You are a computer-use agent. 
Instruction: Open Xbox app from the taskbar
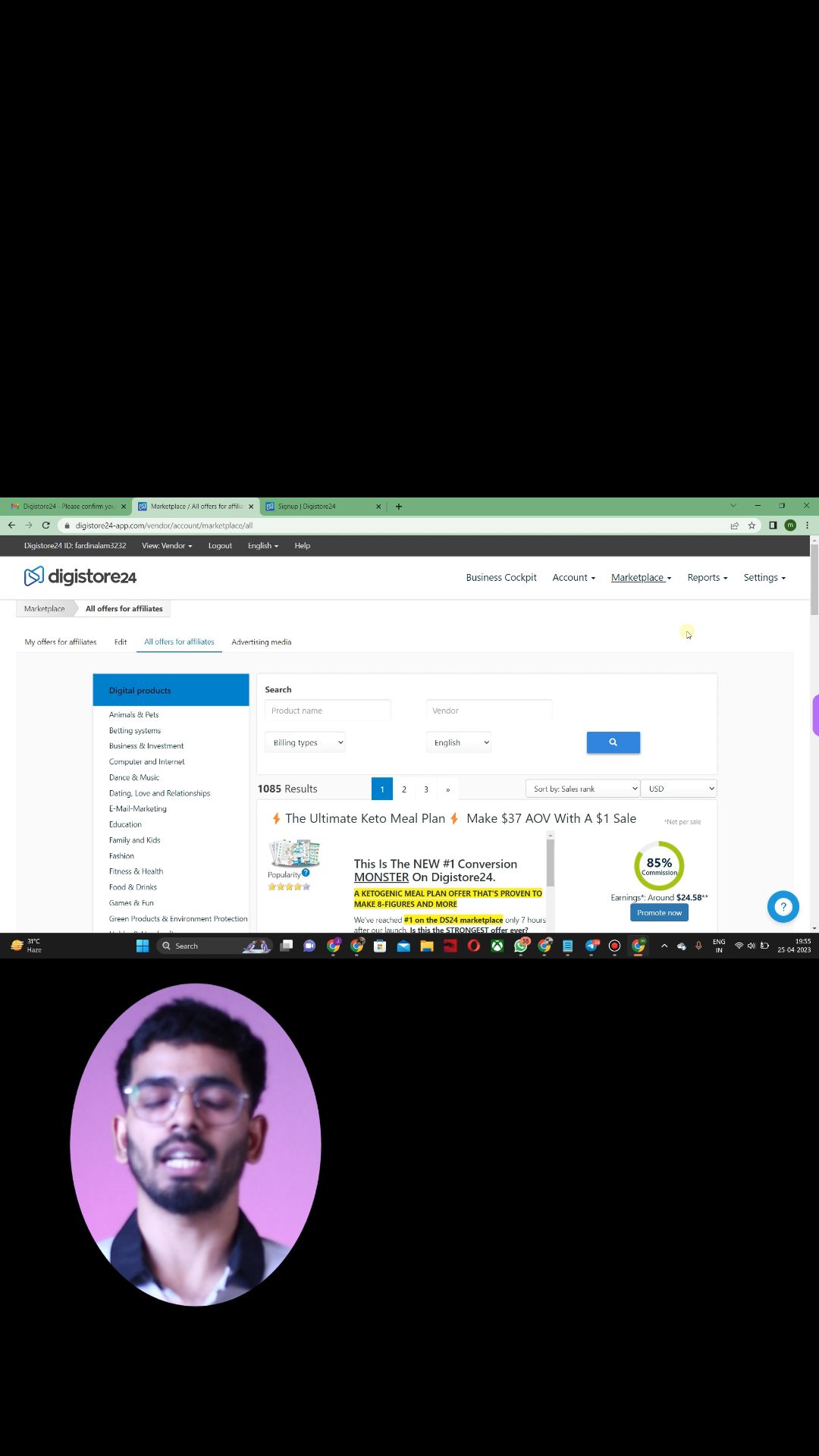click(x=497, y=946)
